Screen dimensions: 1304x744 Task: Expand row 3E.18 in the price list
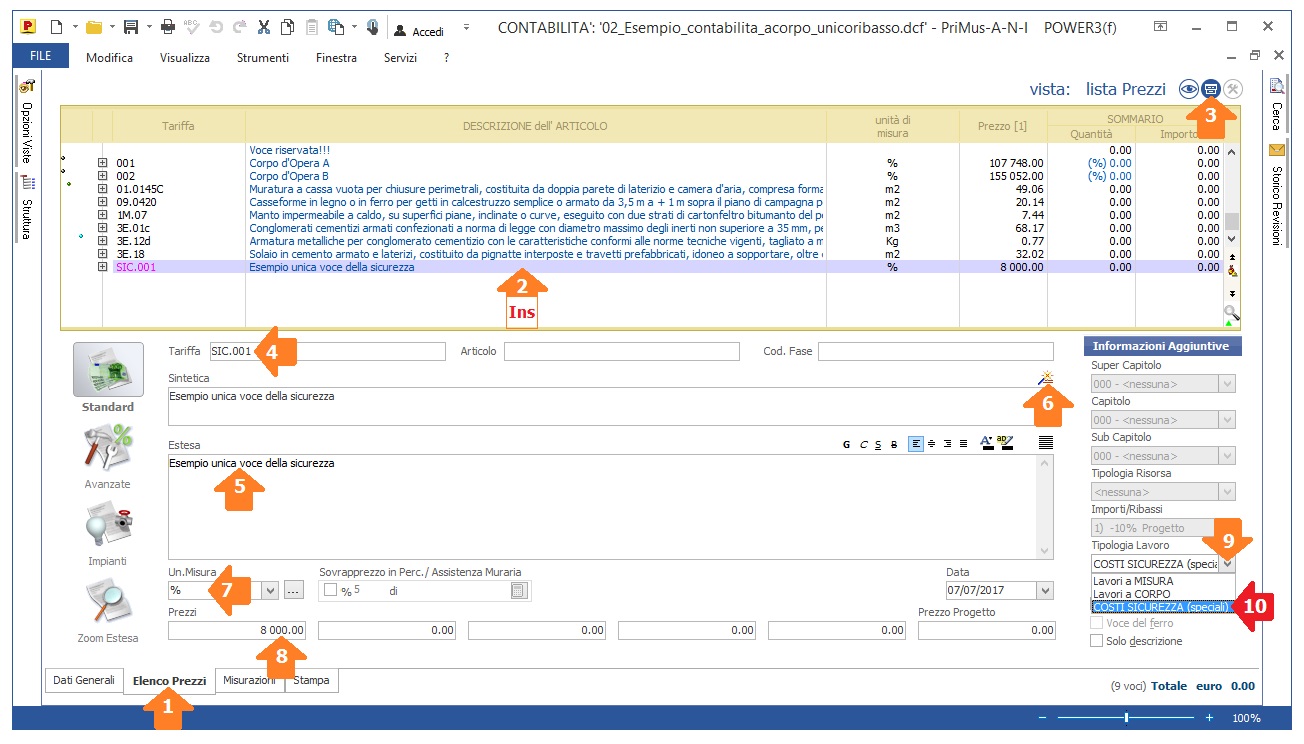[102, 254]
